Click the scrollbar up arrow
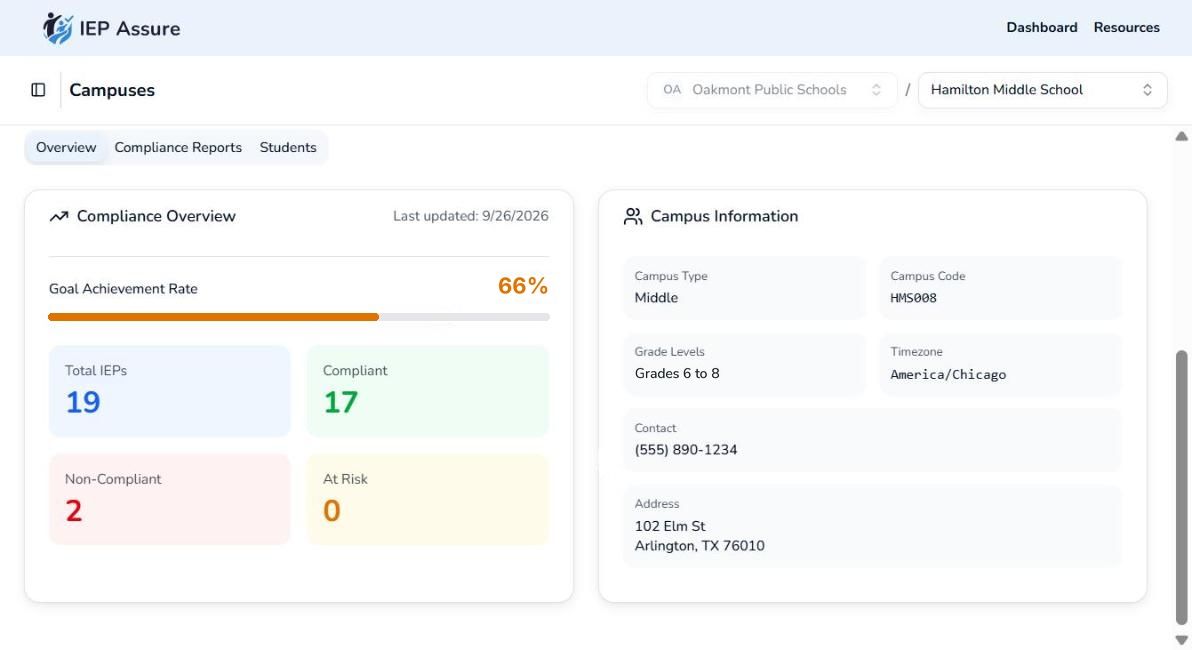Viewport: 1192px width, 650px height. (1181, 137)
